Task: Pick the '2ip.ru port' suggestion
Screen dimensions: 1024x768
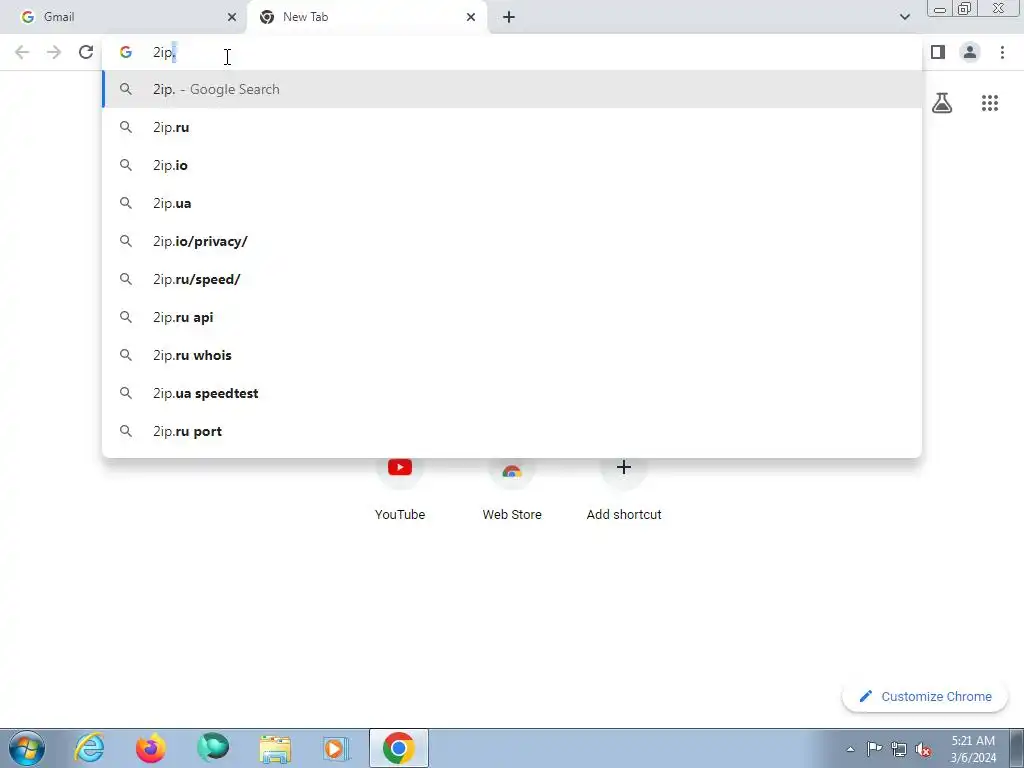Action: click(x=512, y=431)
